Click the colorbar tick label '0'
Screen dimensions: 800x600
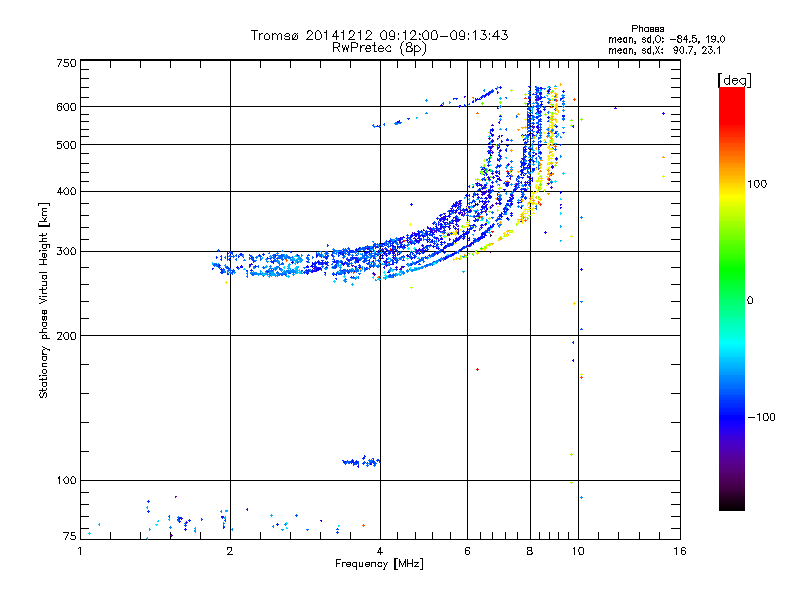coord(750,301)
